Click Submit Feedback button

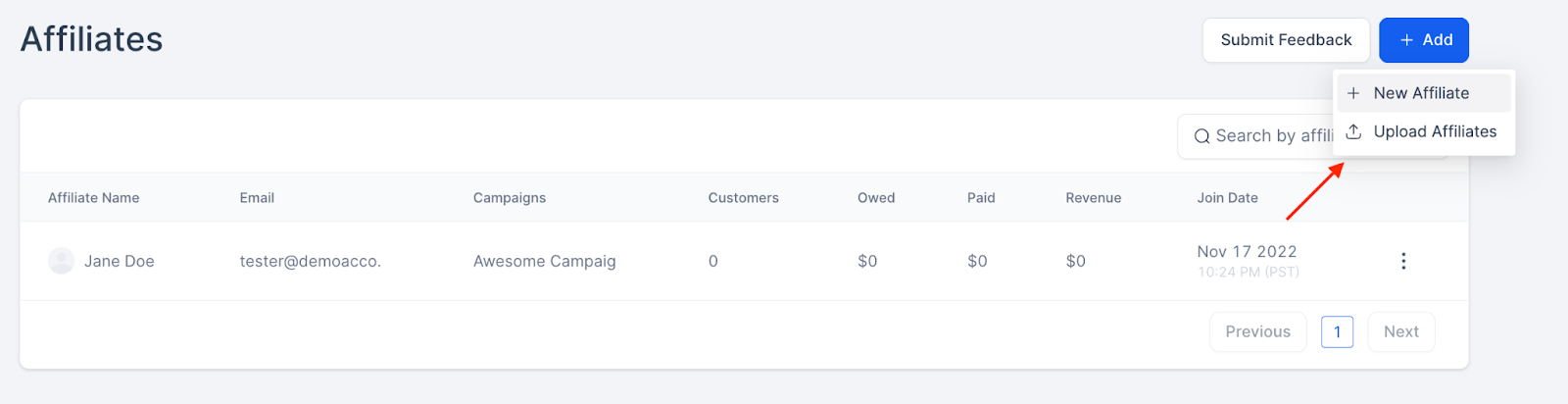pos(1285,40)
